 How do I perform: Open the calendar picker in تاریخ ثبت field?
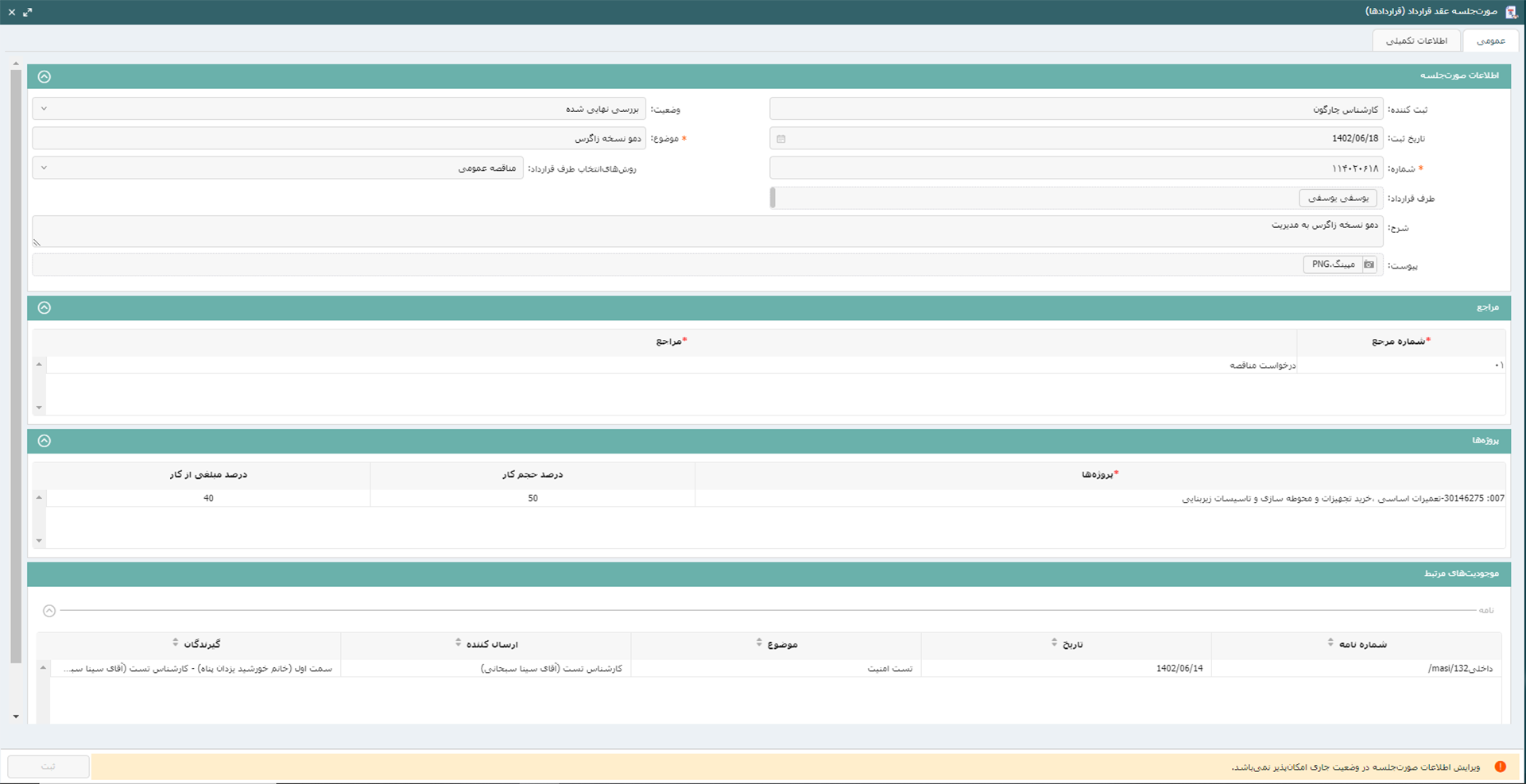pyautogui.click(x=780, y=139)
